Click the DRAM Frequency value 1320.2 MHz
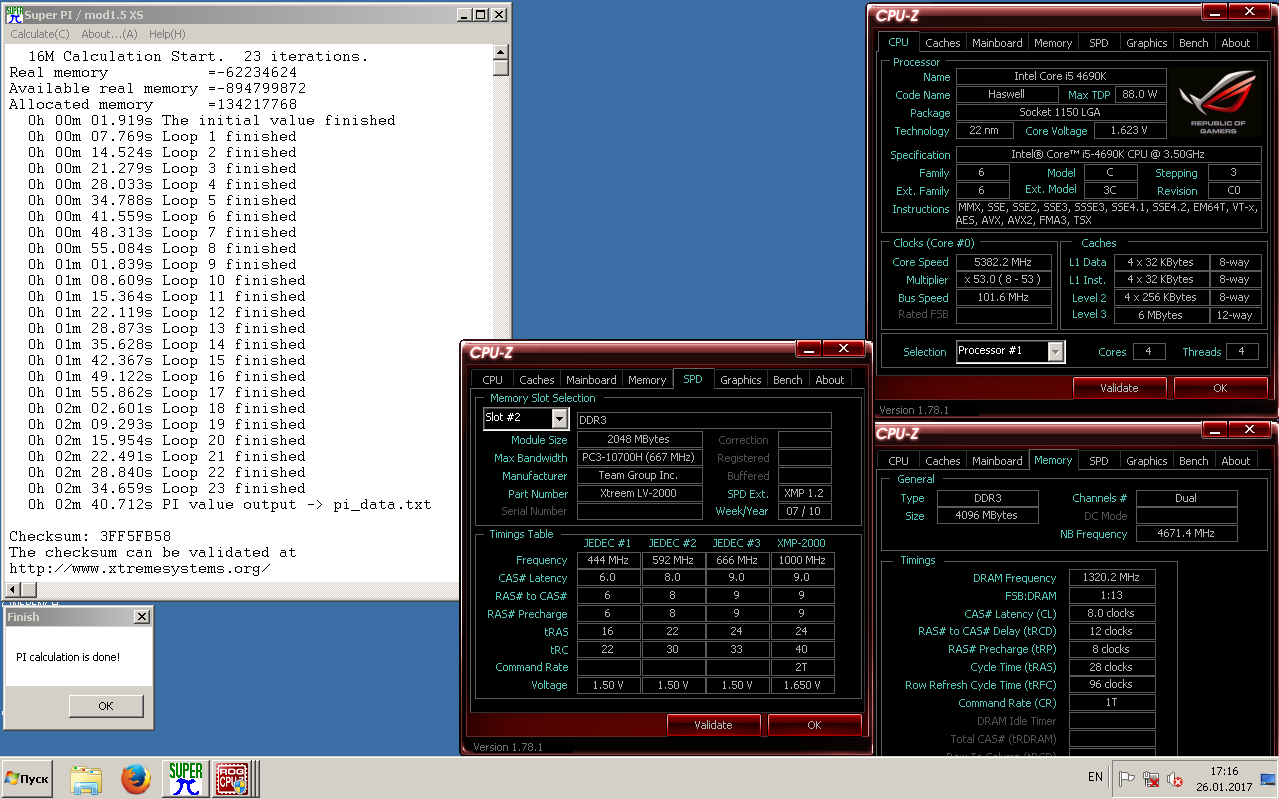The width and height of the screenshot is (1279, 799). [1112, 578]
